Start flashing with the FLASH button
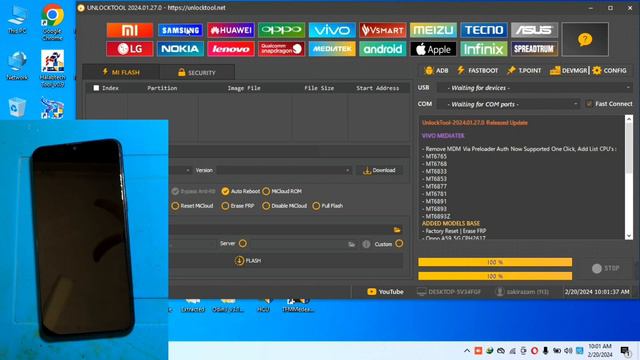The height and width of the screenshot is (360, 640). 248,260
